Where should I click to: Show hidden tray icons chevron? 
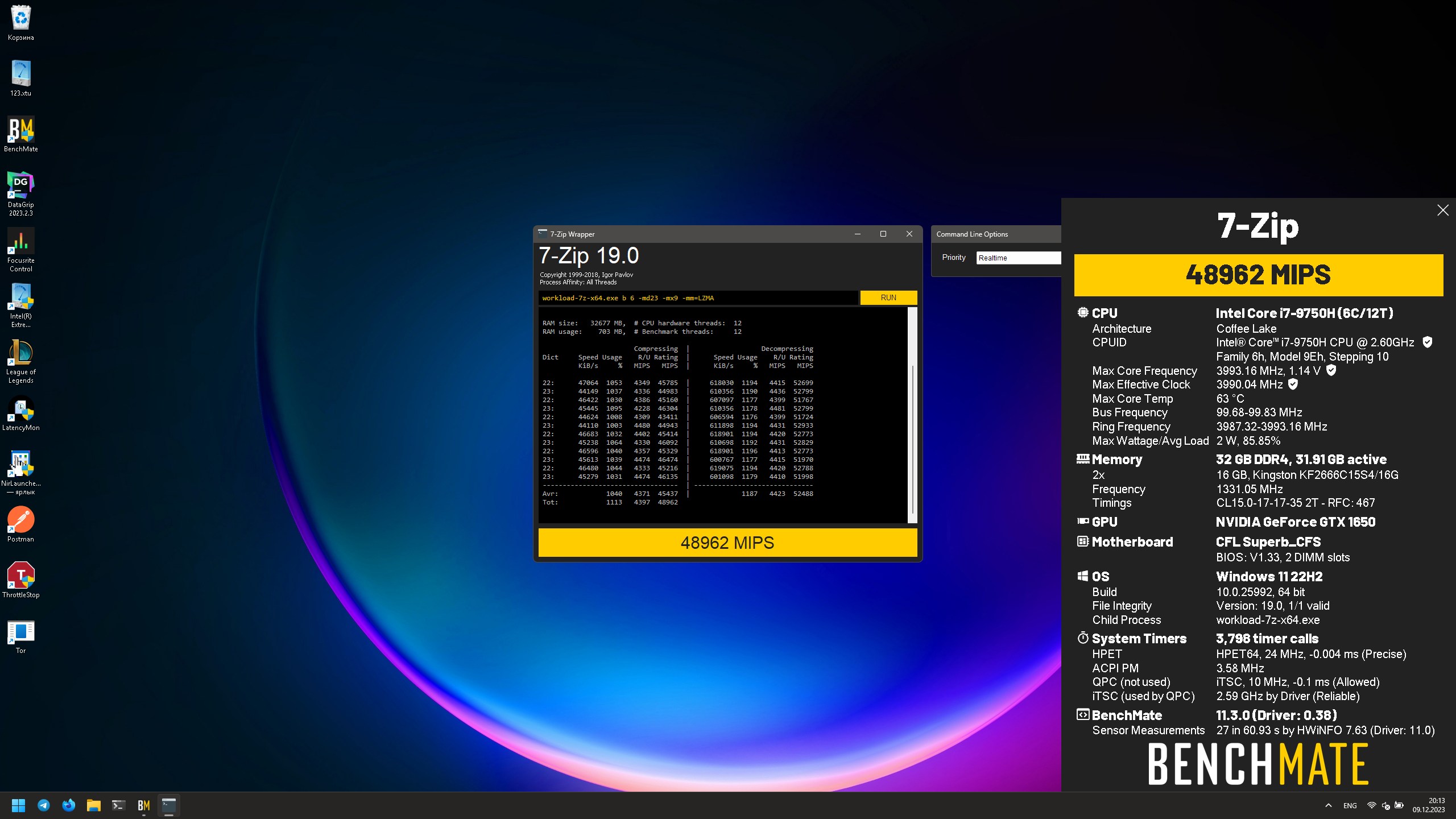1329,805
